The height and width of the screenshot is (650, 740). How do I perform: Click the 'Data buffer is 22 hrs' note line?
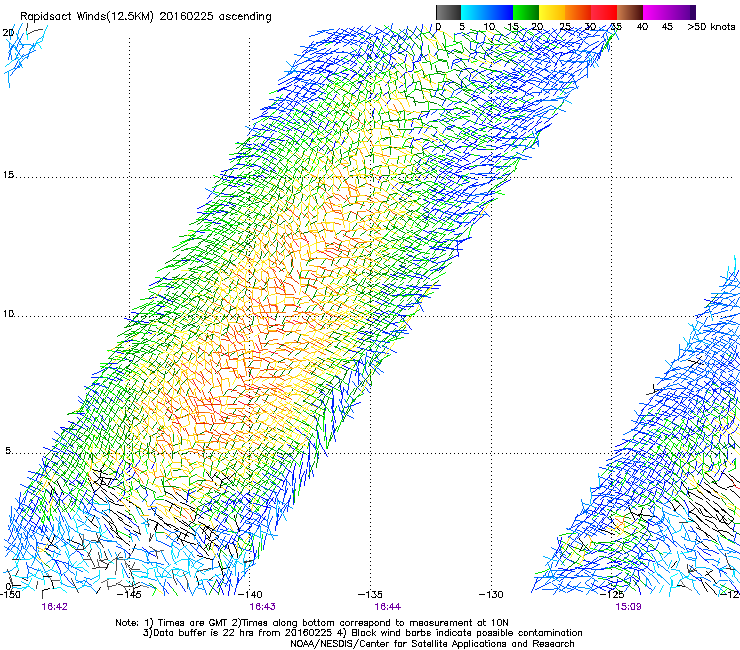pos(362,633)
